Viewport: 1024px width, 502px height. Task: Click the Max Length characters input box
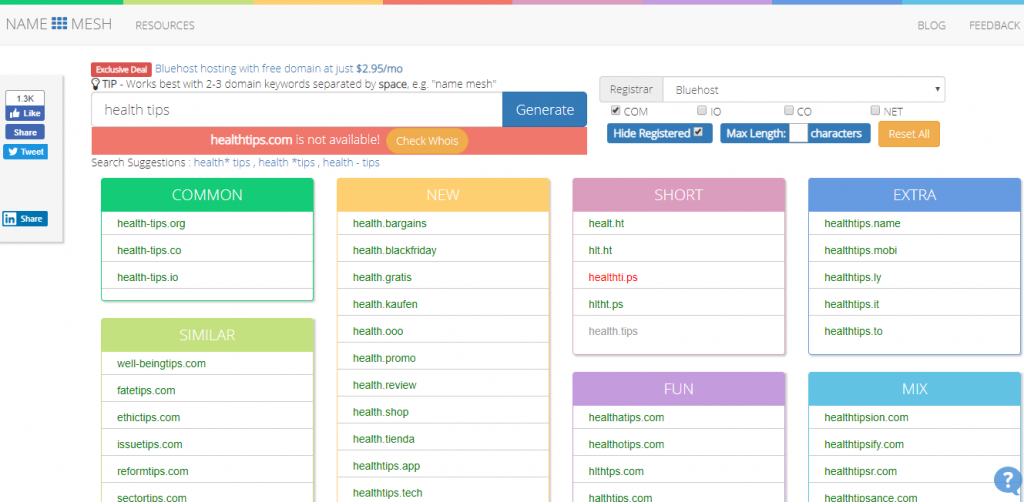click(798, 133)
